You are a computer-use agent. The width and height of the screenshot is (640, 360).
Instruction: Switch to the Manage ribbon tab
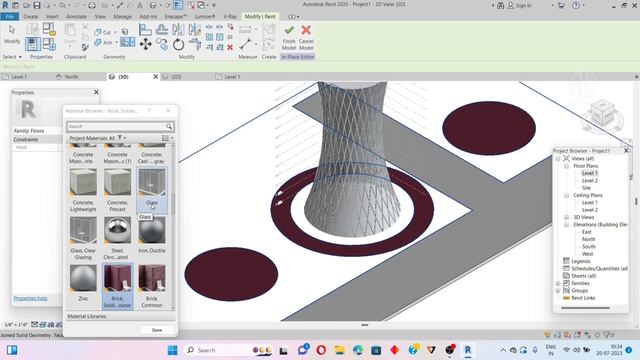122,16
